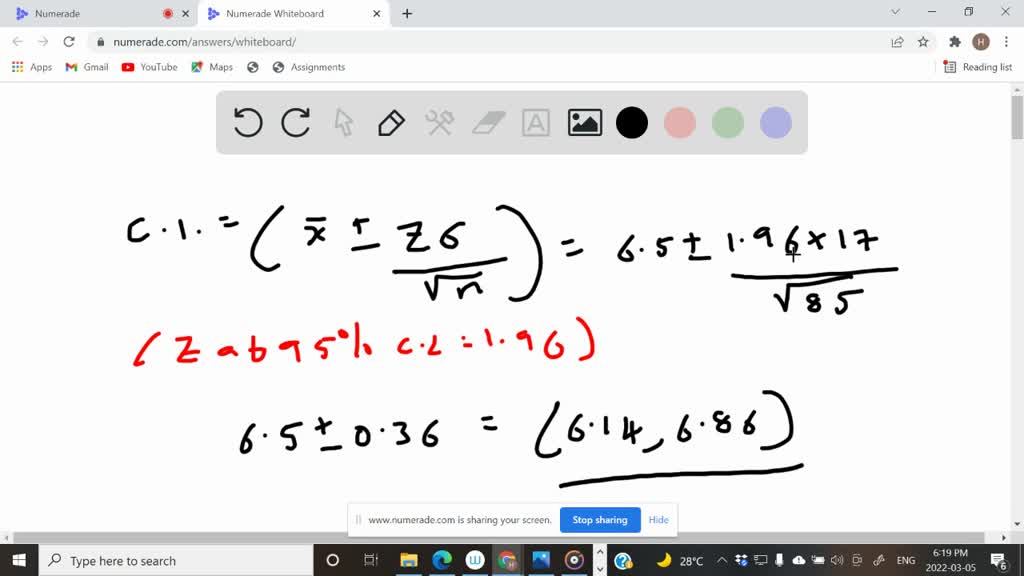This screenshot has height=576, width=1024.
Task: Open the Photos app in the taskbar
Action: (541, 560)
